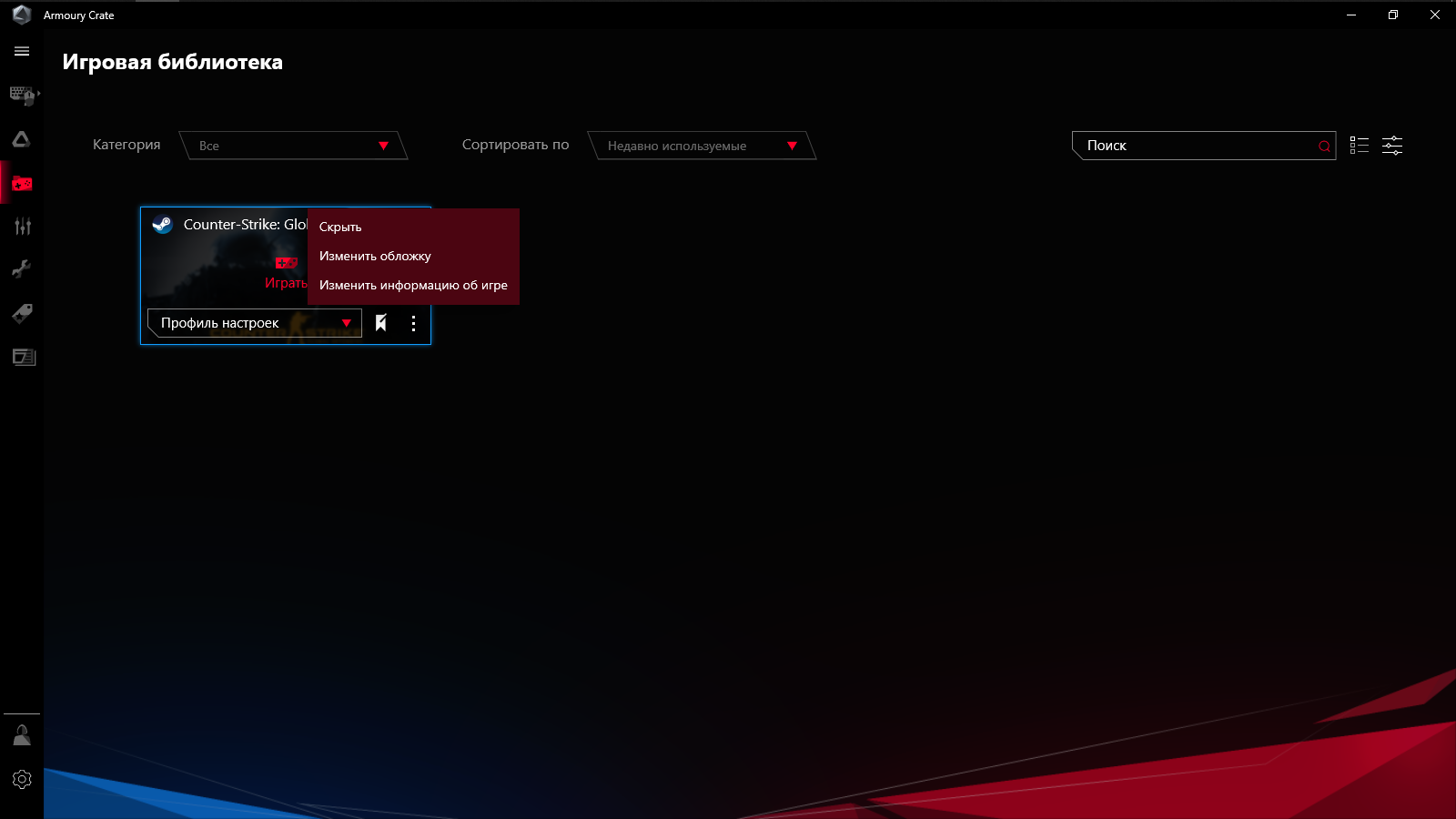This screenshot has width=1456, height=819.
Task: Click the Counter-Strike game title
Action: [x=245, y=225]
